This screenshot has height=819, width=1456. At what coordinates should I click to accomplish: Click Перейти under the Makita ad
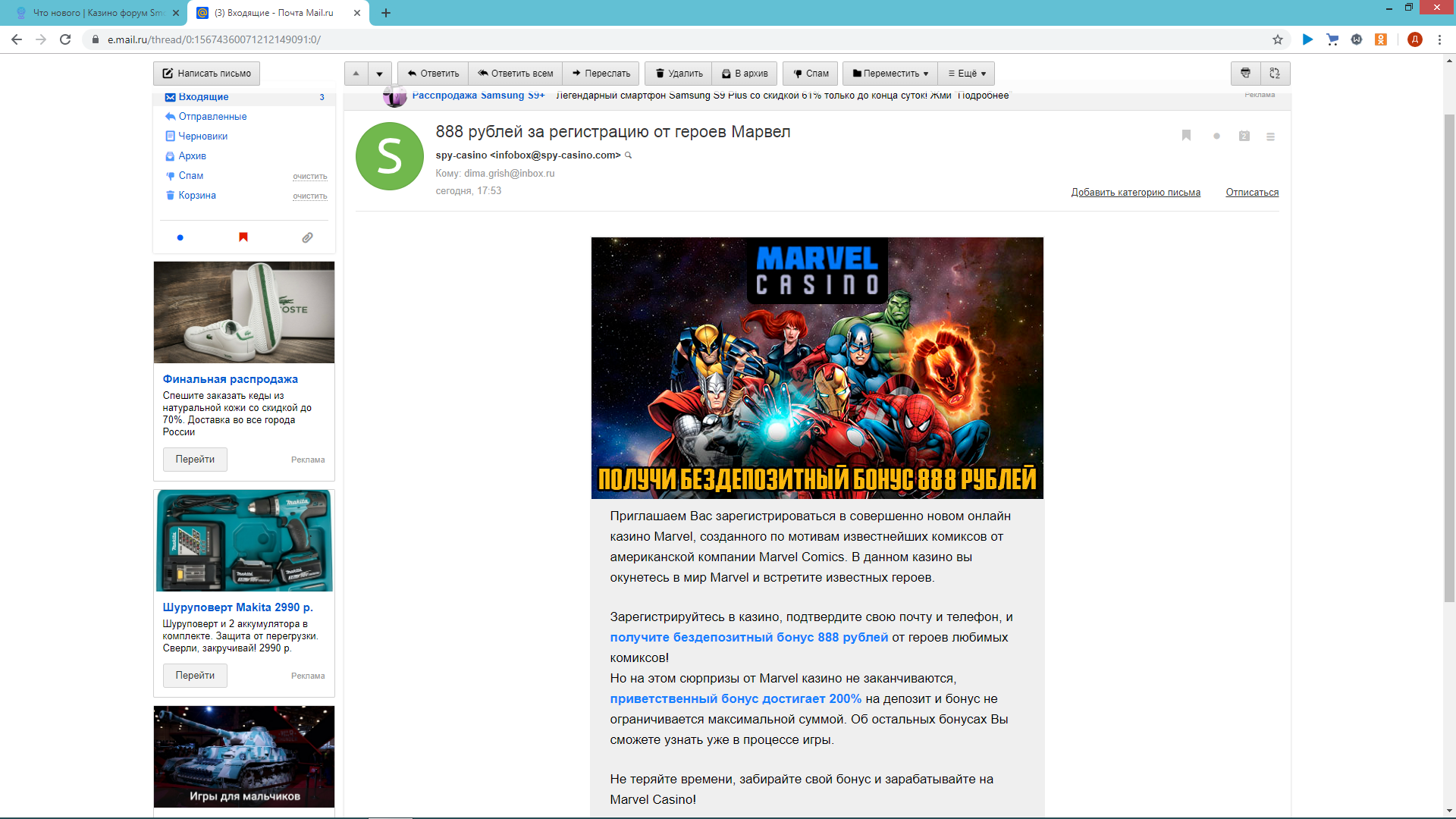tap(195, 676)
